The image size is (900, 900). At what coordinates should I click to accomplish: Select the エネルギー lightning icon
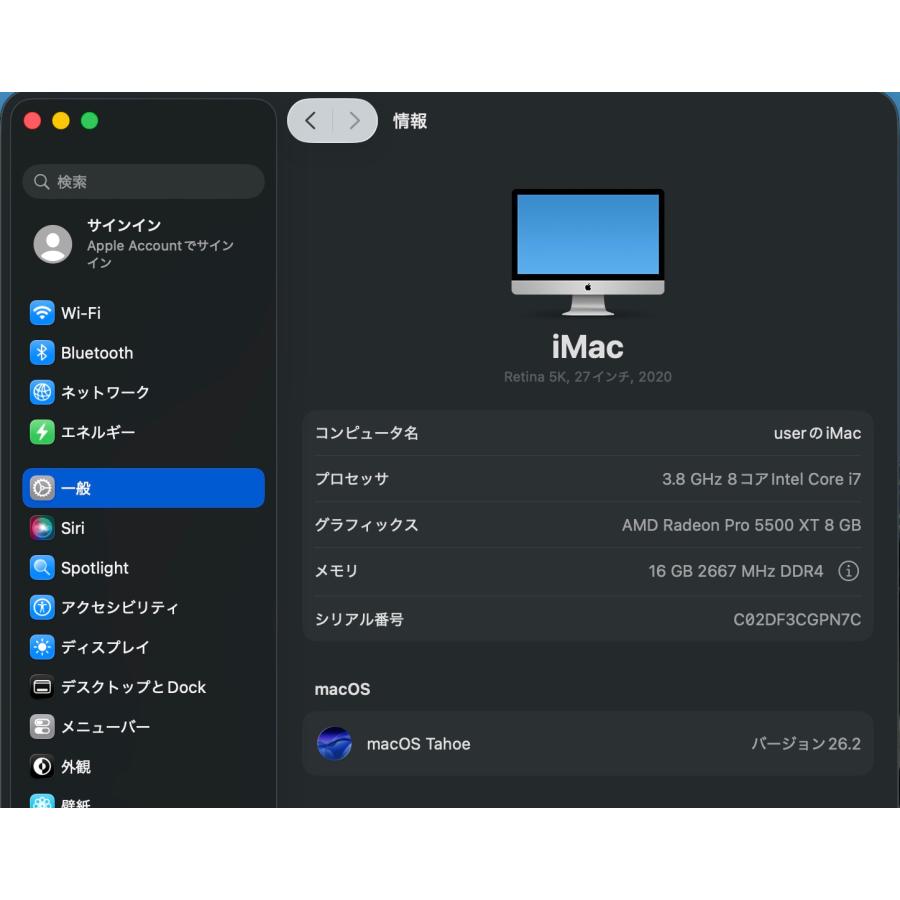42,432
